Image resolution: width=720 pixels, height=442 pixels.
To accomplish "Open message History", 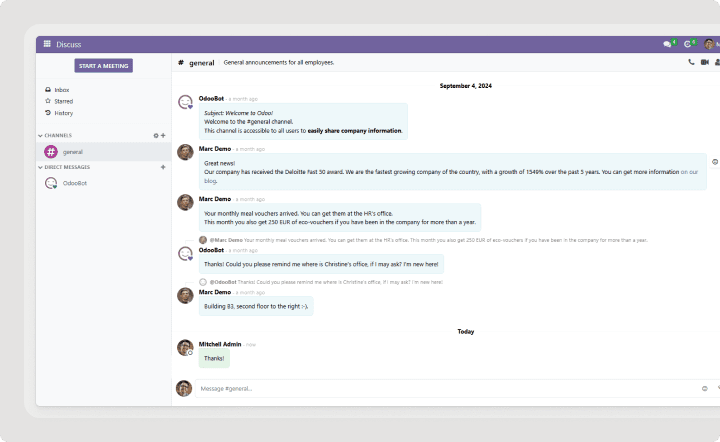I will point(63,113).
